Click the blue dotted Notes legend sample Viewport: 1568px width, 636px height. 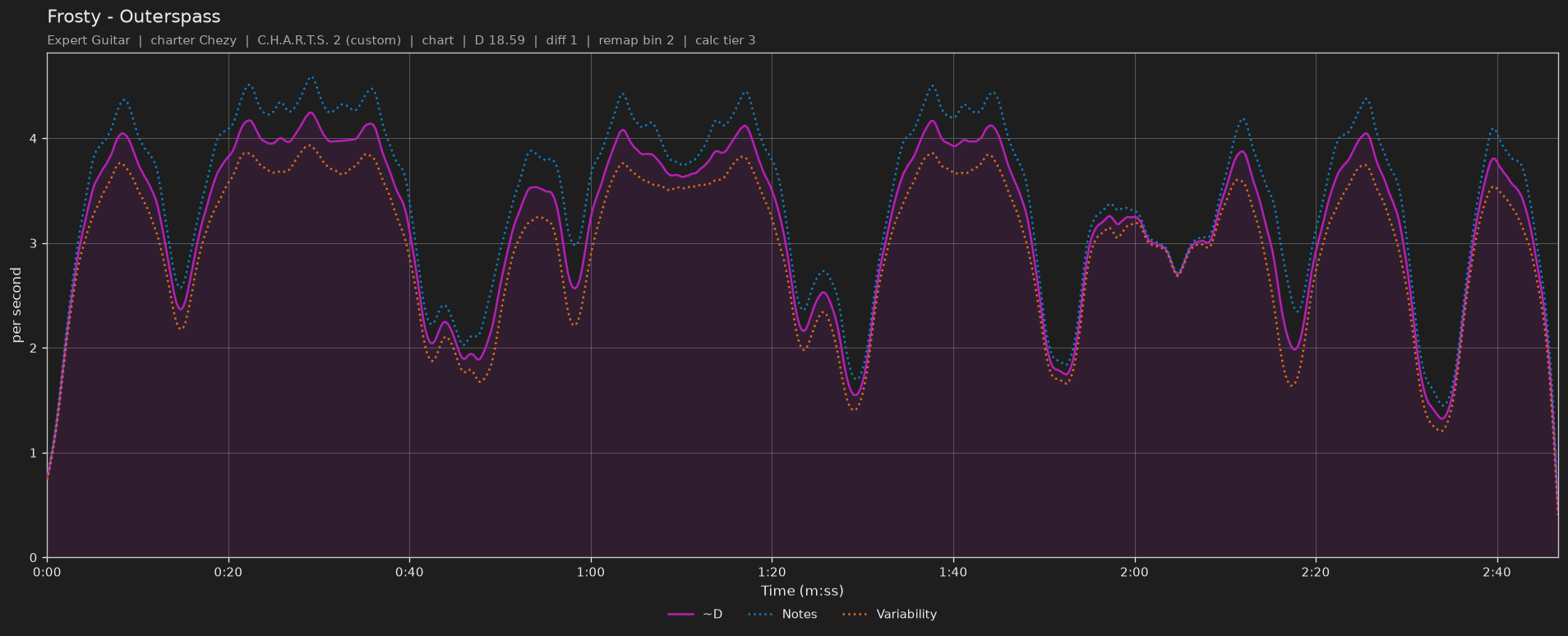click(x=761, y=615)
